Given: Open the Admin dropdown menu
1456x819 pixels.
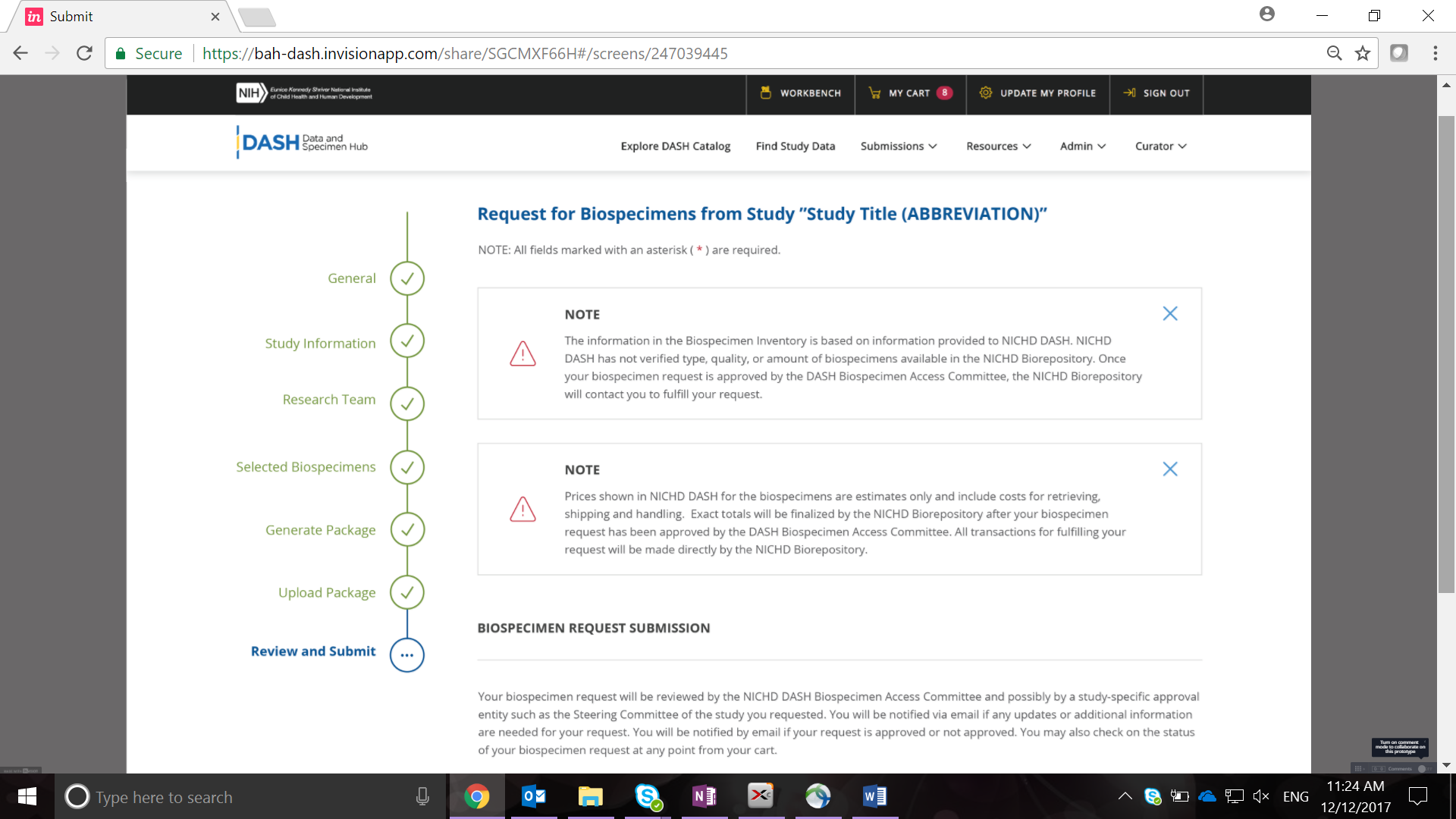Looking at the screenshot, I should click(1082, 146).
